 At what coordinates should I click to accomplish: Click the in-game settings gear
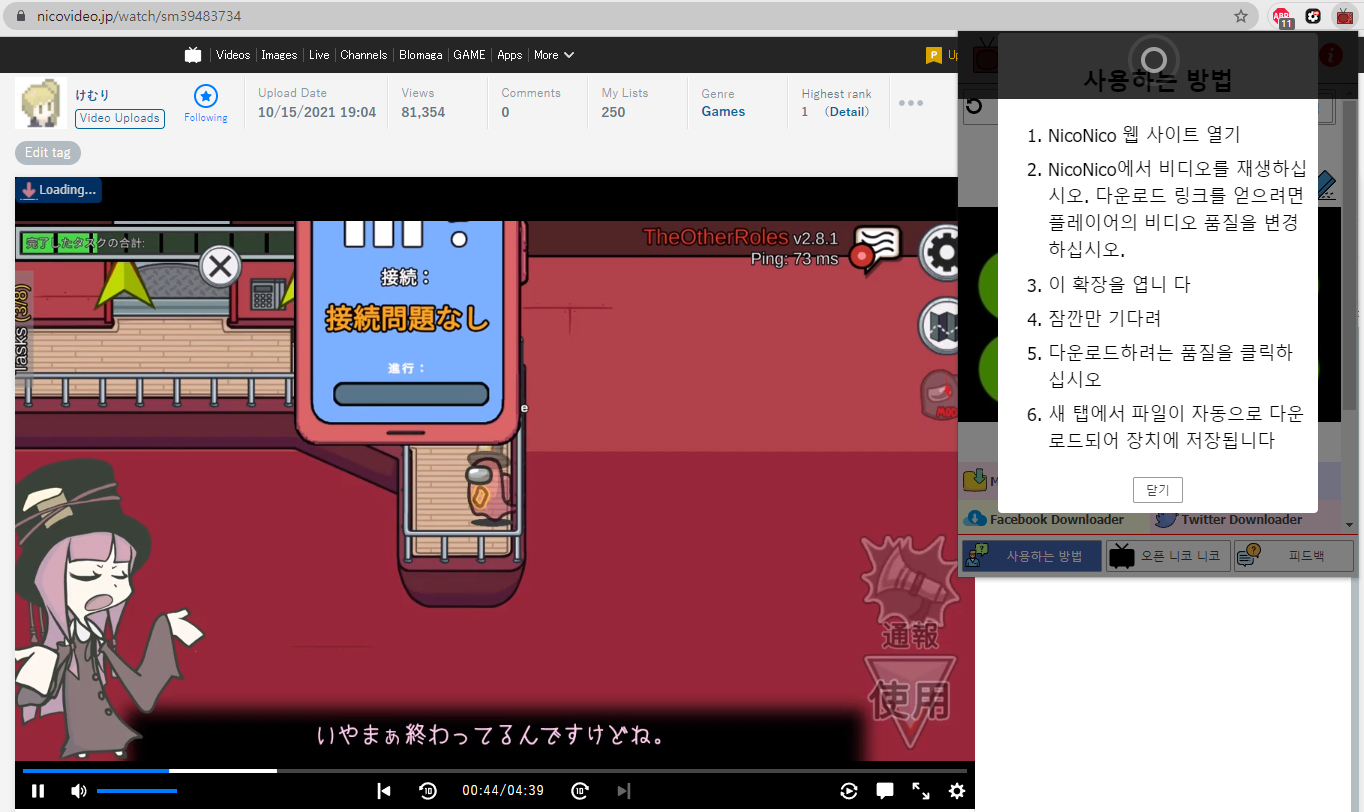(x=941, y=253)
